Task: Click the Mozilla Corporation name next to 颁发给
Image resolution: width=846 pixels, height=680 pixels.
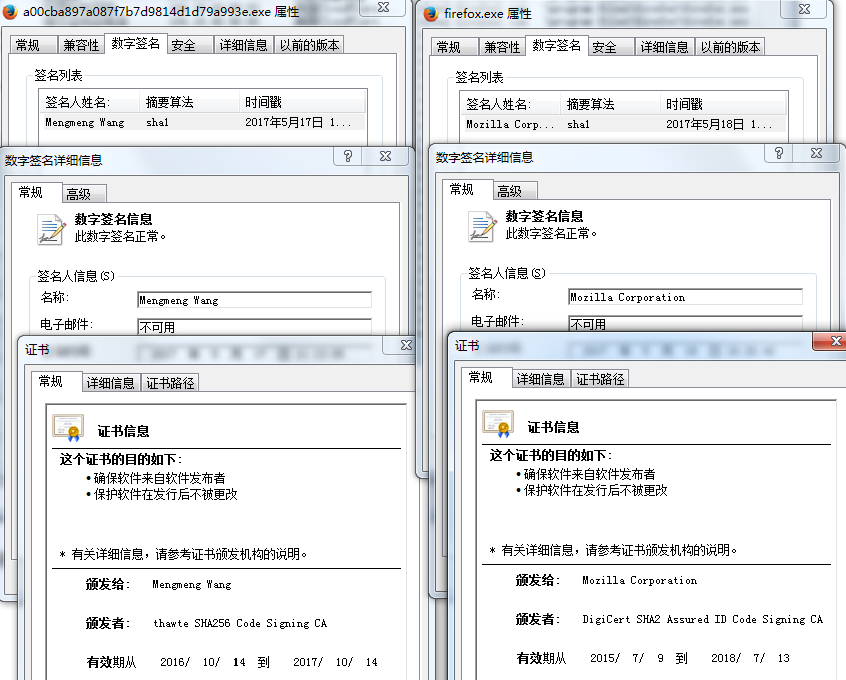Action: 639,580
